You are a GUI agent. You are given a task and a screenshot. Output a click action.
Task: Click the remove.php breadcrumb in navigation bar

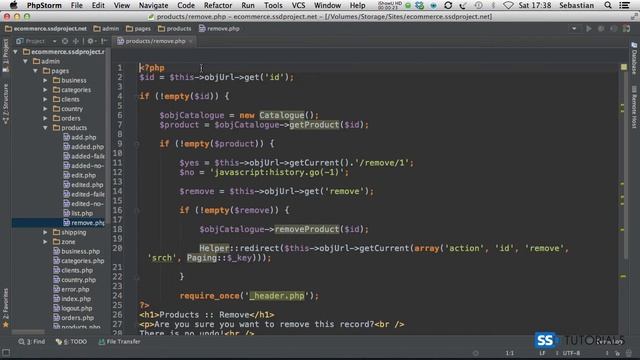coord(219,29)
